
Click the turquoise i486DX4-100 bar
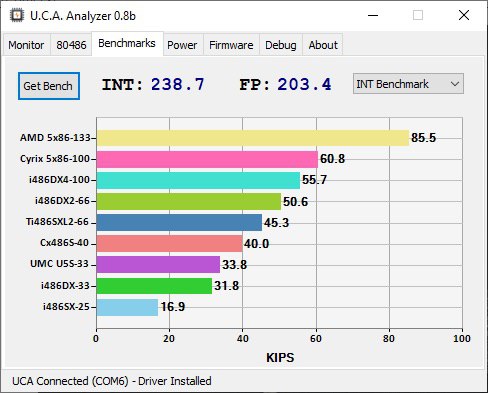coord(198,180)
